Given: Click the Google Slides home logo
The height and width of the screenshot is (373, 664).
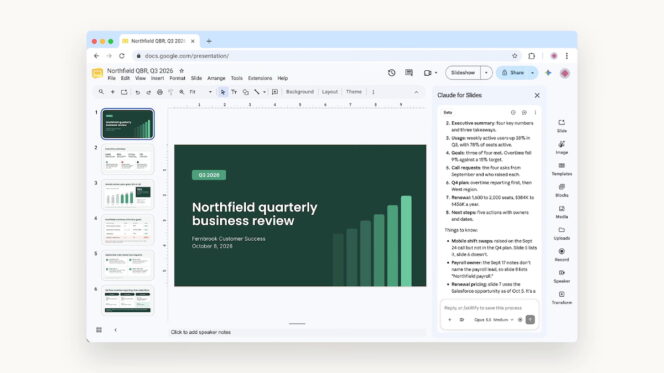Looking at the screenshot, I should [x=97, y=73].
